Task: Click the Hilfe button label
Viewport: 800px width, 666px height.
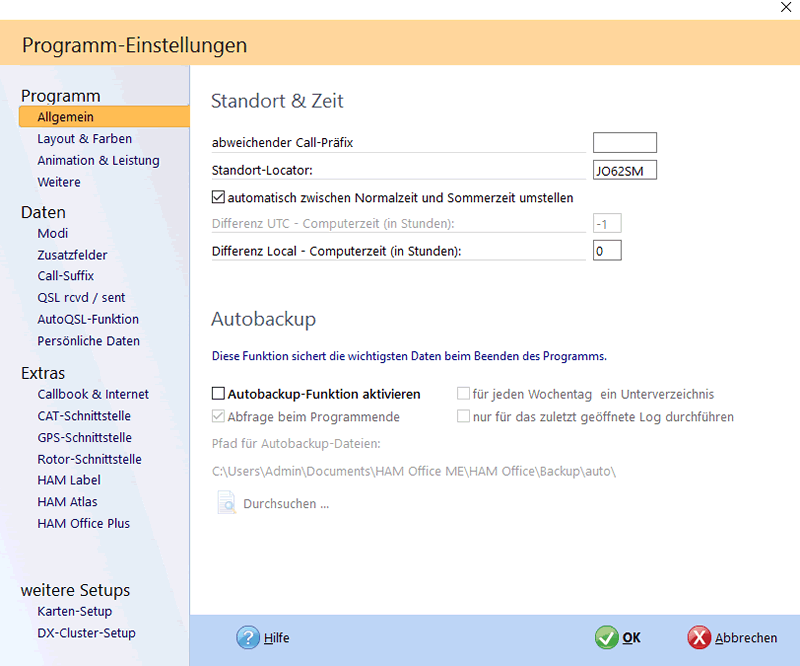Action: 277,638
